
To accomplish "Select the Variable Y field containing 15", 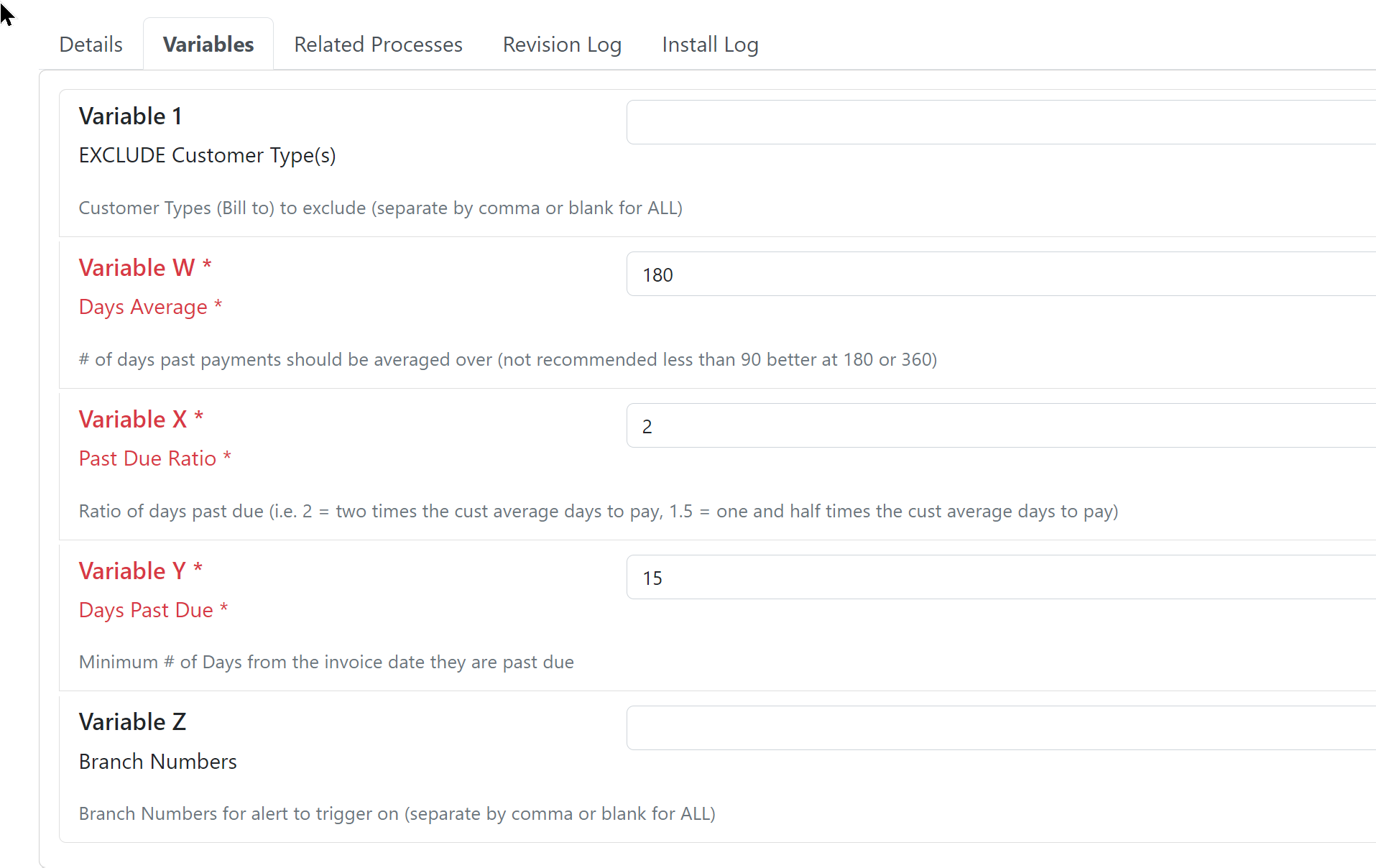I will tap(1001, 577).
